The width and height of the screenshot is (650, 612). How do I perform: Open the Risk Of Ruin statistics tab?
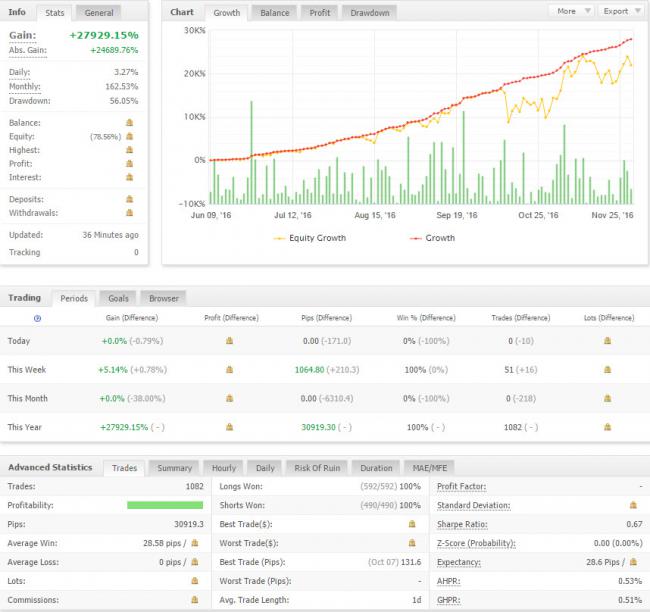319,468
